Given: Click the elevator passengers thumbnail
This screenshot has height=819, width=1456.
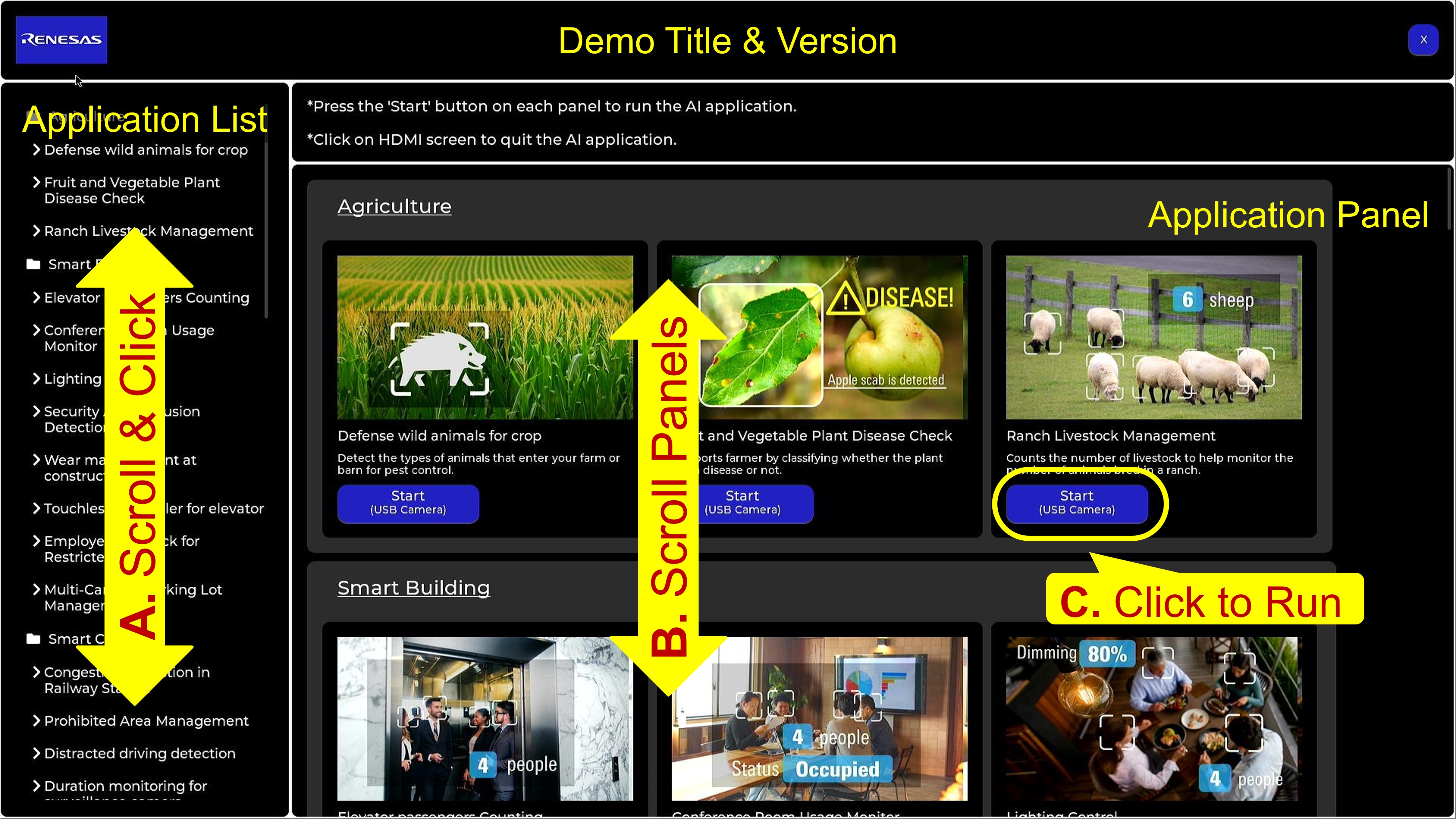Looking at the screenshot, I should (485, 718).
